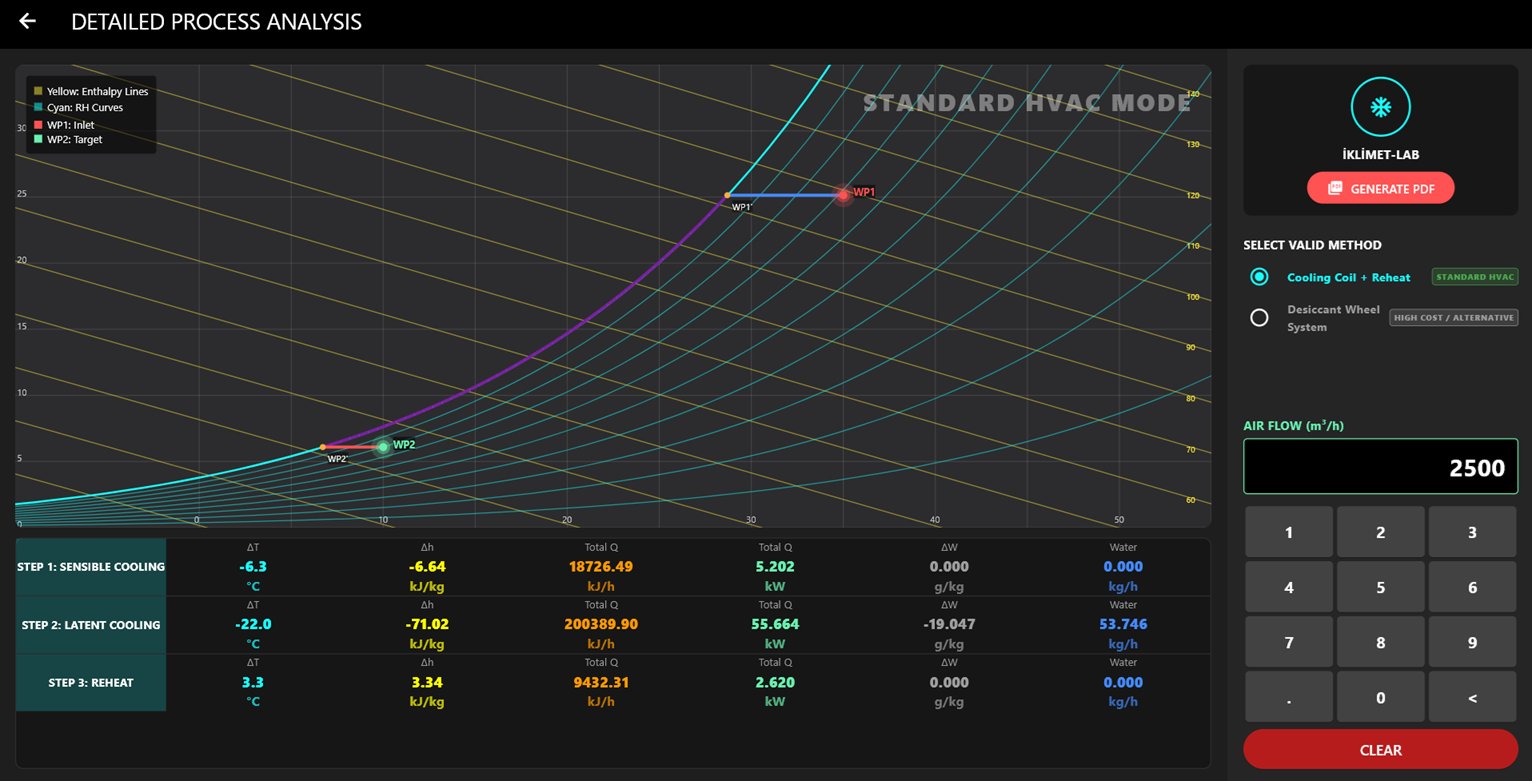This screenshot has width=1532, height=781.
Task: Click the snowflake logo icon
Action: coord(1380,106)
